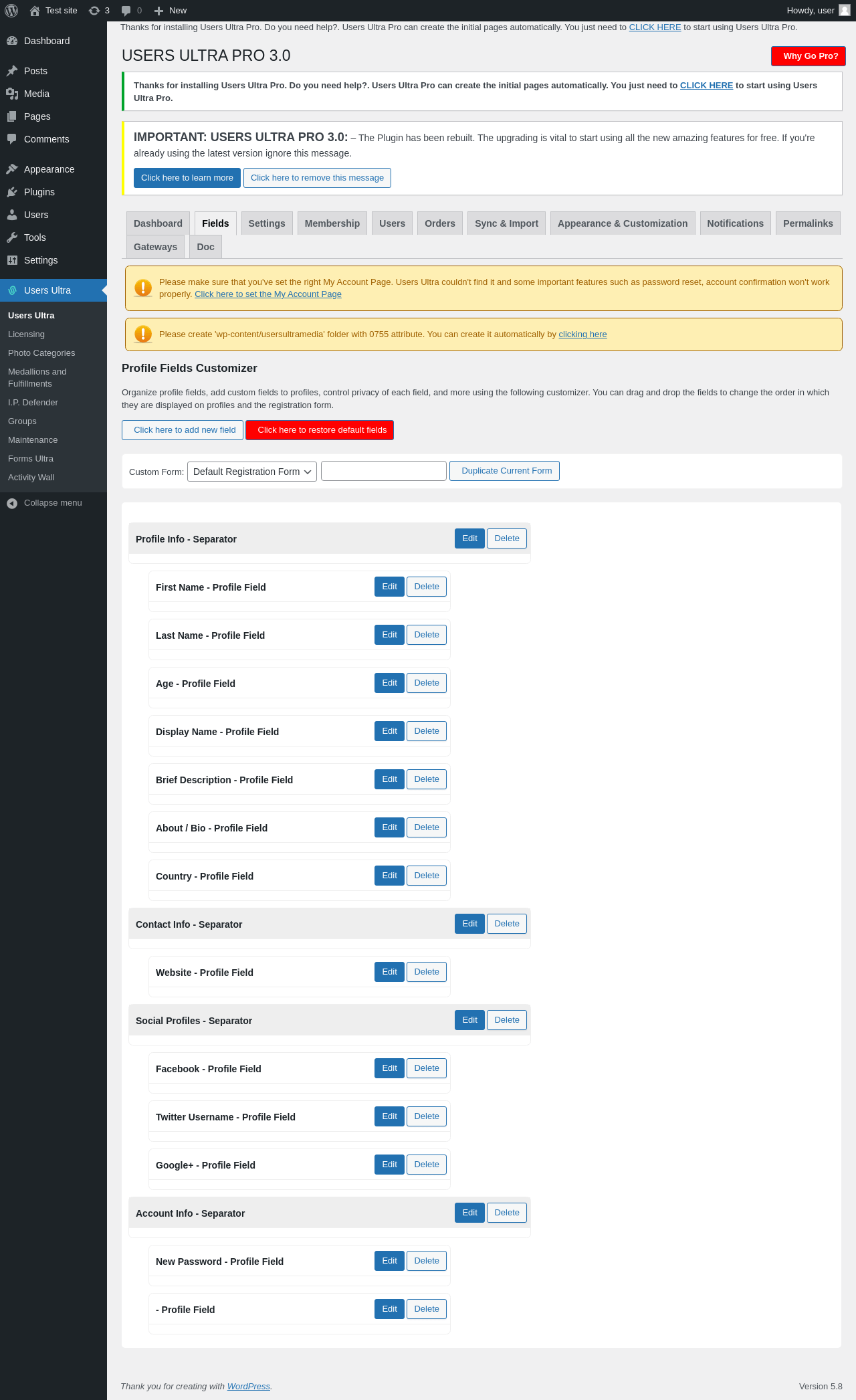Image resolution: width=856 pixels, height=1400 pixels.
Task: Open the comments bubble icon in the admin bar
Action: point(126,11)
